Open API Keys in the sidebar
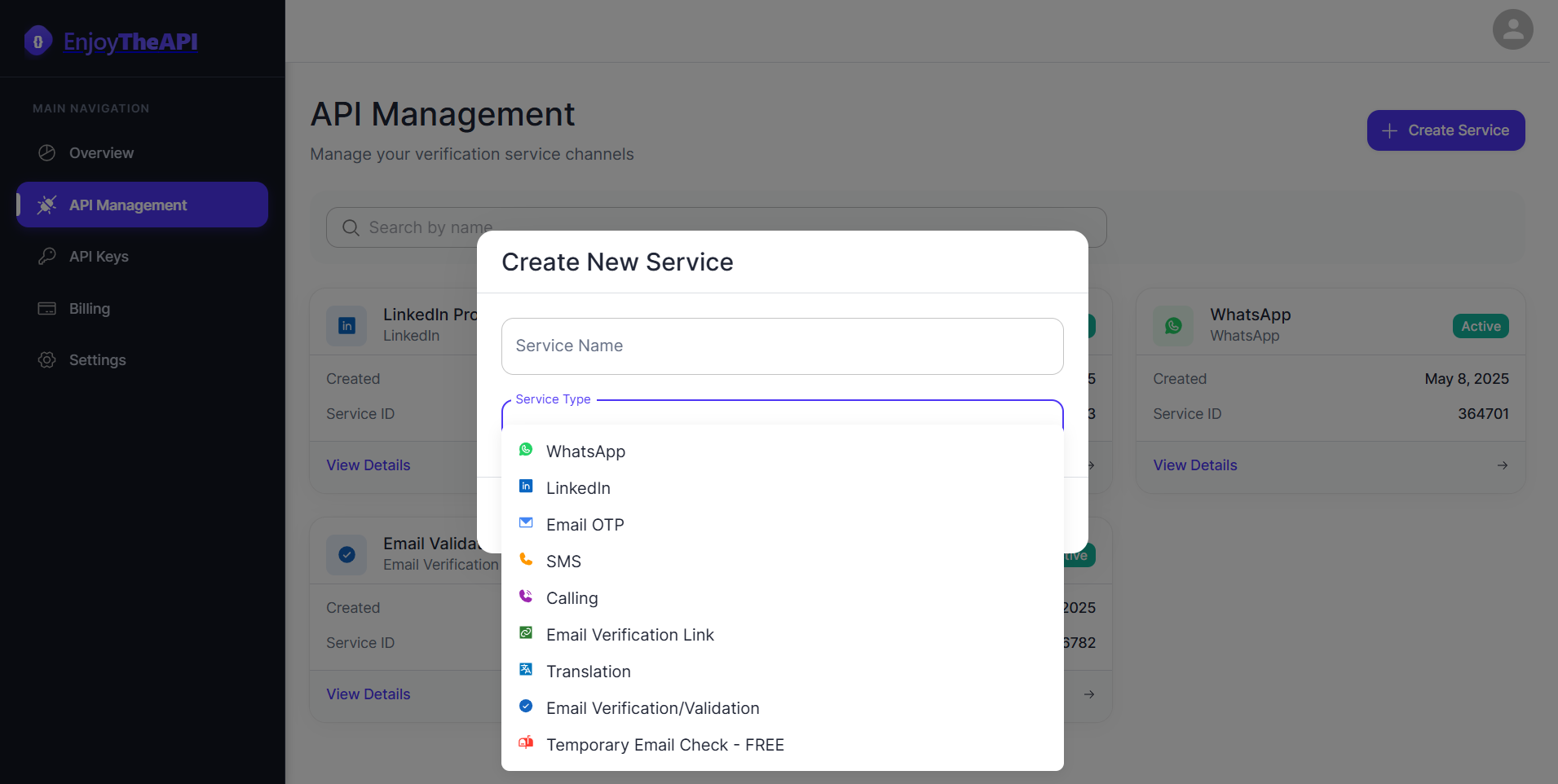The height and width of the screenshot is (784, 1558). point(142,257)
